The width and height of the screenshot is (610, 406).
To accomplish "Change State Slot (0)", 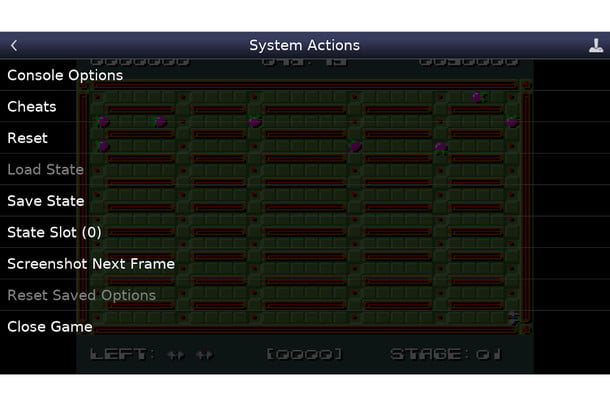I will (305, 233).
